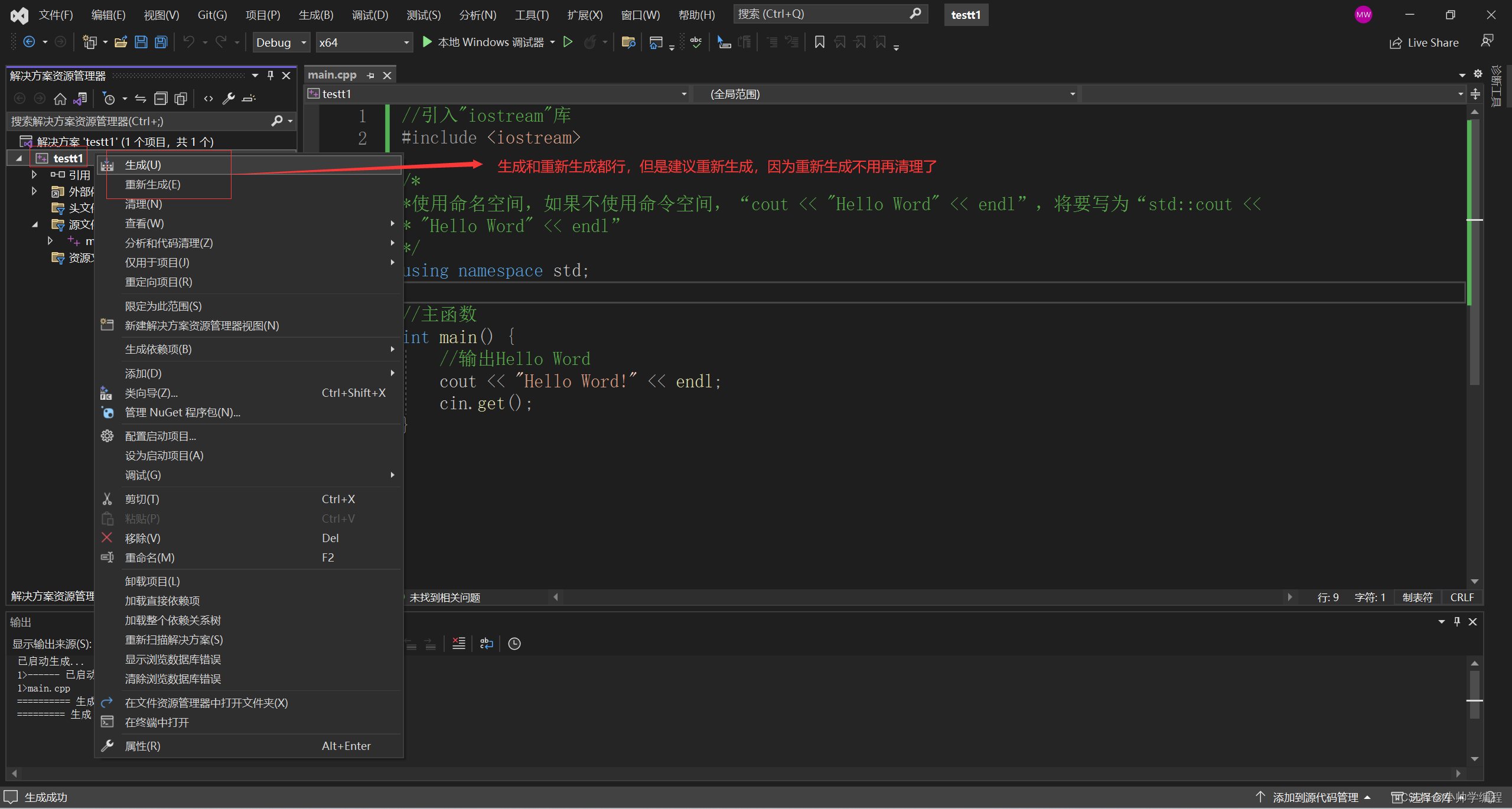This screenshot has width=1512, height=809.
Task: Click the Sync with Active Document icon
Action: tap(141, 98)
